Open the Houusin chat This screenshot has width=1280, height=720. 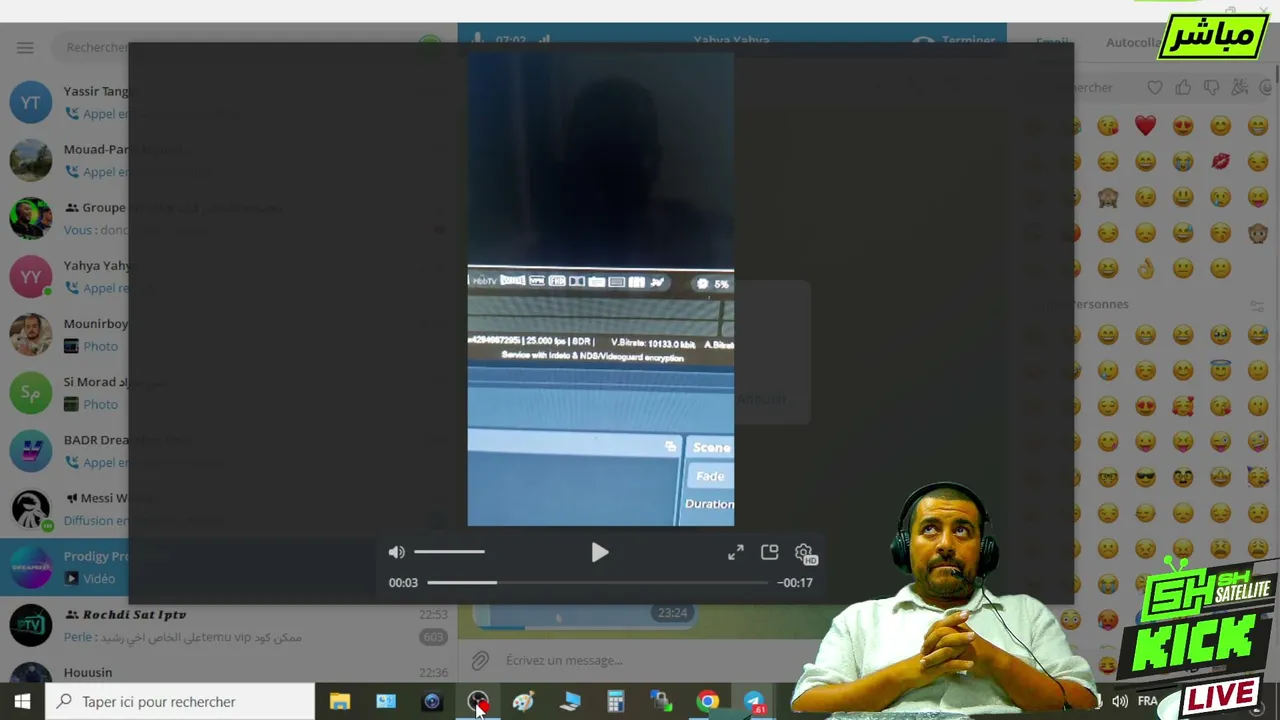click(x=229, y=670)
